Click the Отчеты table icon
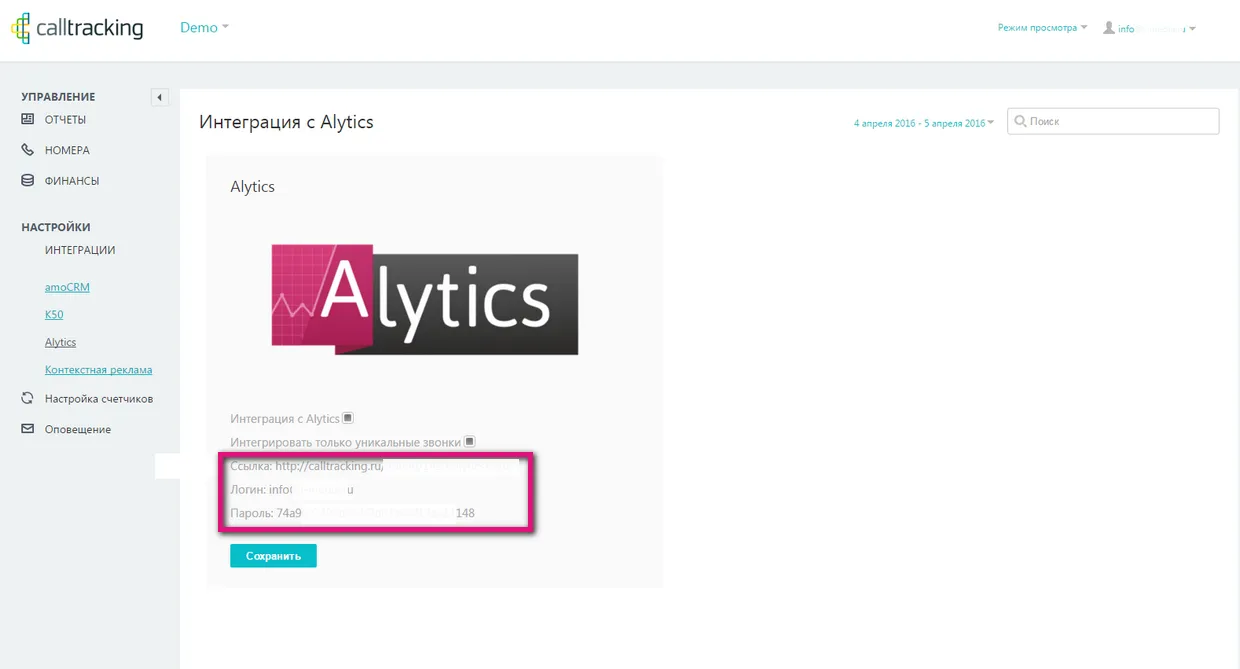The height and width of the screenshot is (669, 1240). 28,119
